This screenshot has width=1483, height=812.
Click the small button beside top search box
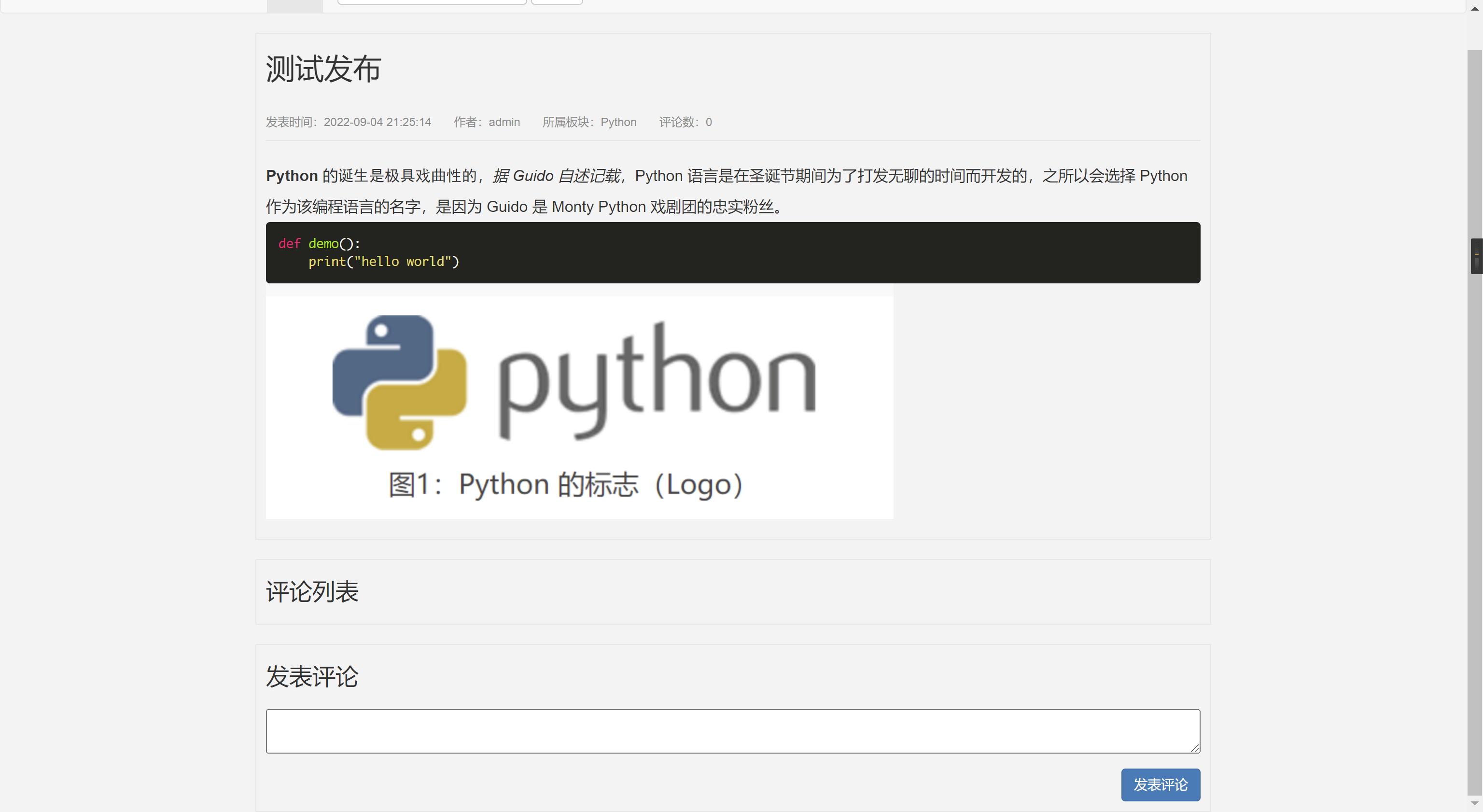tap(557, 2)
